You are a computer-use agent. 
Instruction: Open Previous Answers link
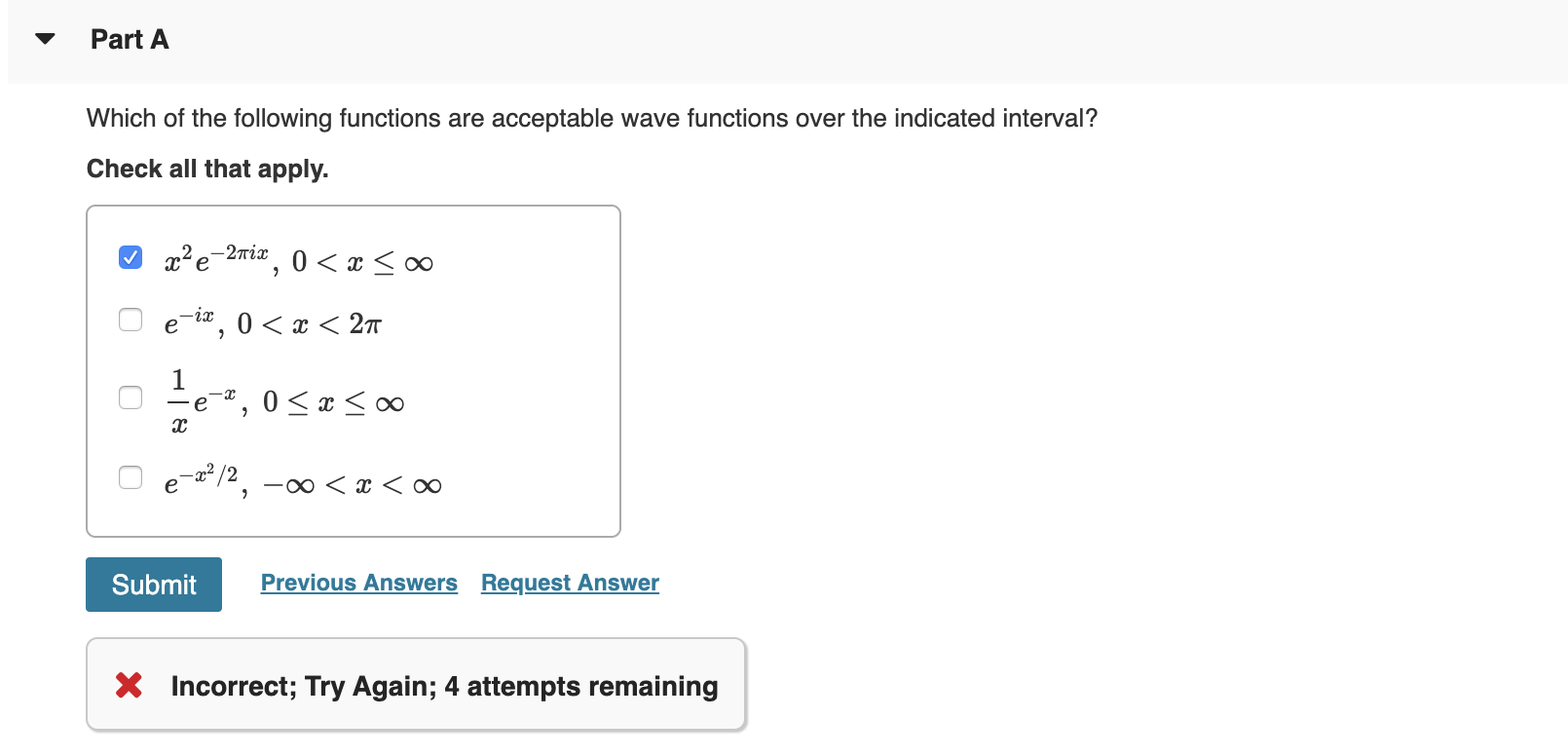pyautogui.click(x=358, y=583)
